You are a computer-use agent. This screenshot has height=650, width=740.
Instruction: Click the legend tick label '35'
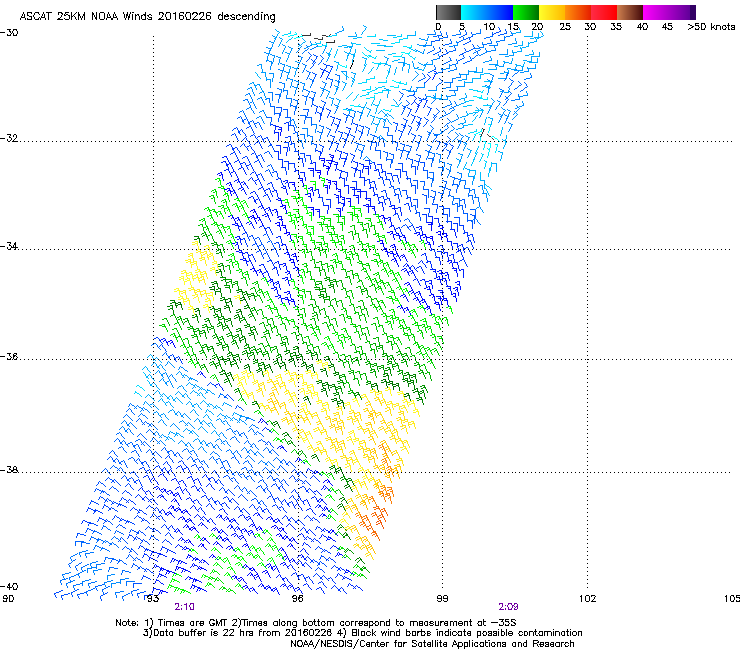tap(616, 27)
